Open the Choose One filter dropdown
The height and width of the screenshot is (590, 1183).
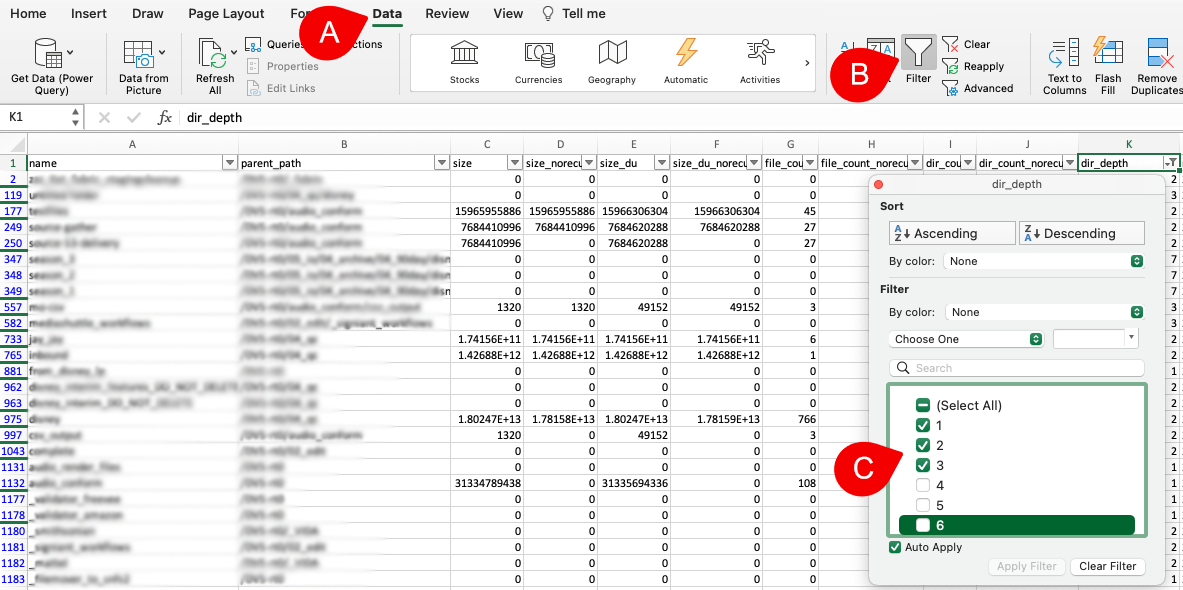pos(965,339)
